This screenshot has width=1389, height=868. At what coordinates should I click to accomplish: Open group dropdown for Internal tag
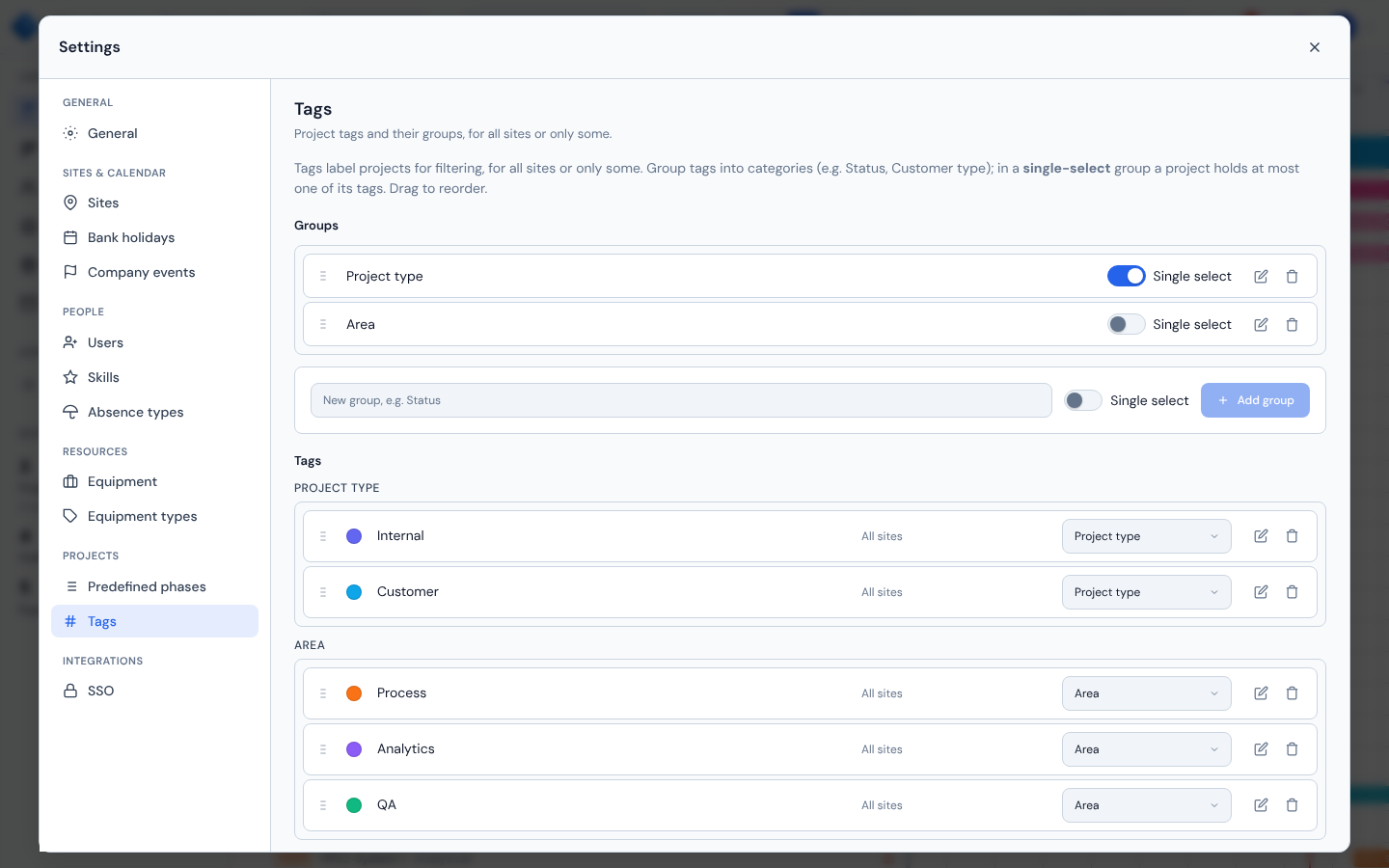click(1146, 536)
